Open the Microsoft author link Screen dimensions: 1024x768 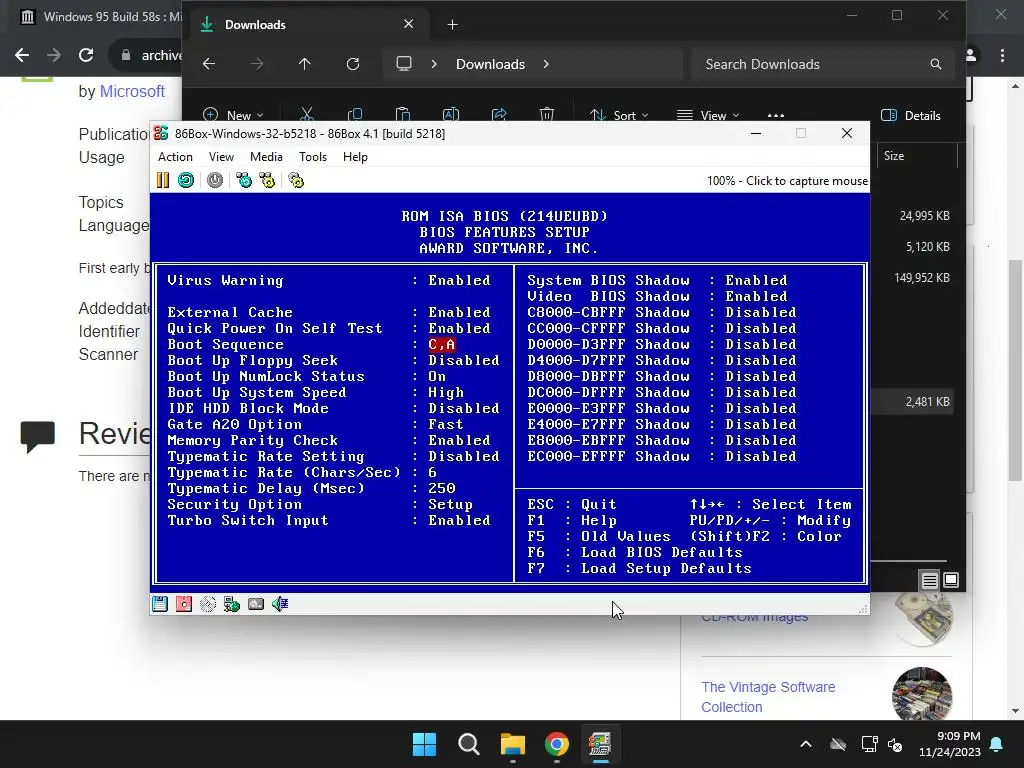132,91
